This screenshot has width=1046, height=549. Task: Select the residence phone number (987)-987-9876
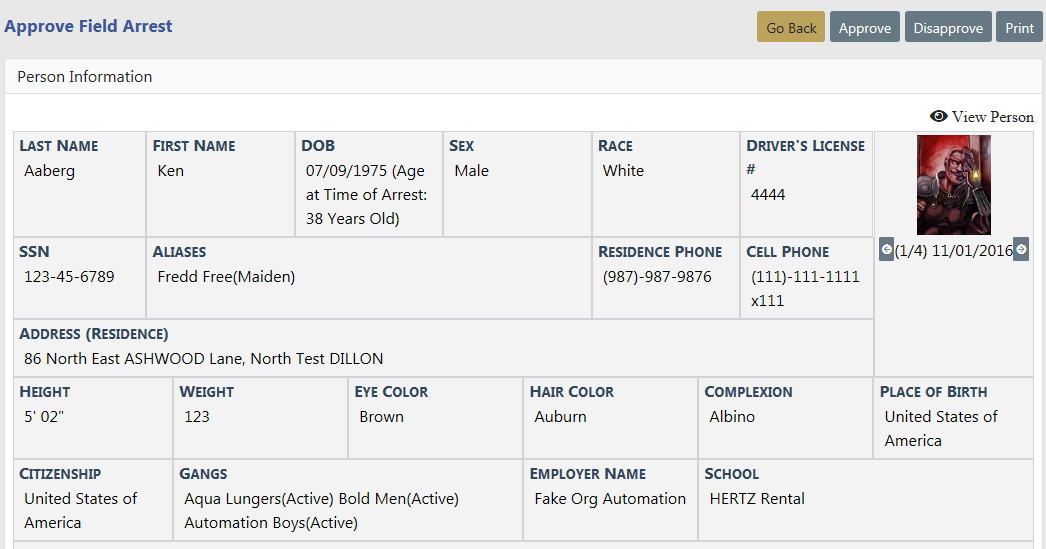(657, 277)
